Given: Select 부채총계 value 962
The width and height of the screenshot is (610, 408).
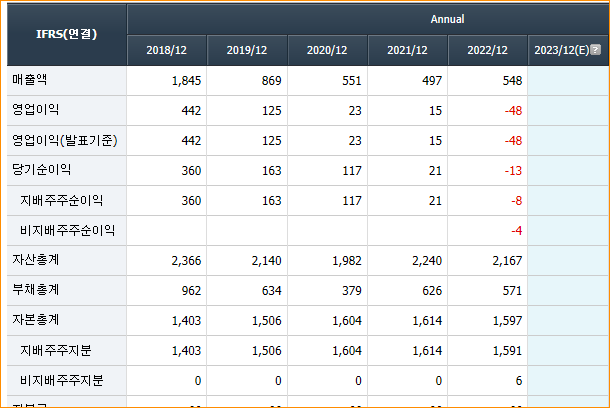Looking at the screenshot, I should click(191, 291).
